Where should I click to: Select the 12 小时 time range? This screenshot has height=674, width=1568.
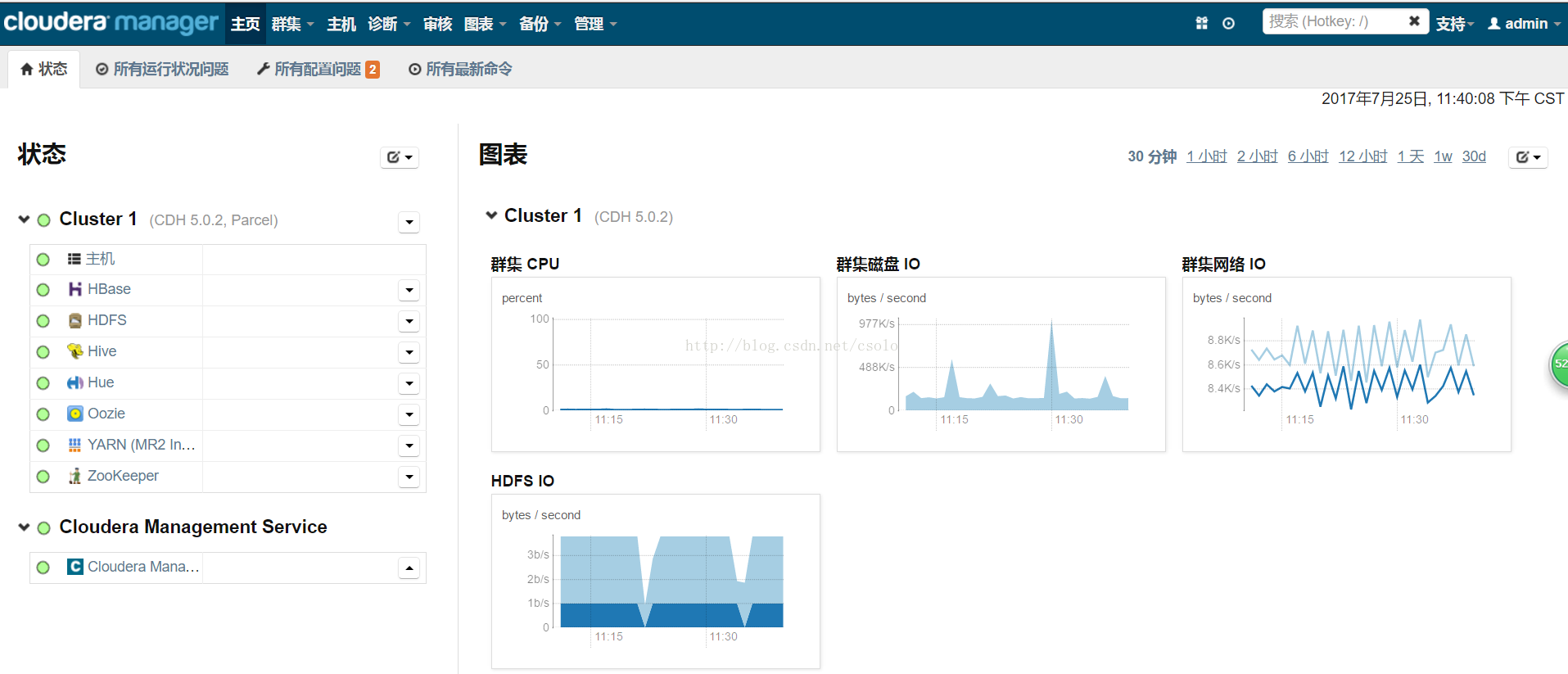coord(1363,156)
